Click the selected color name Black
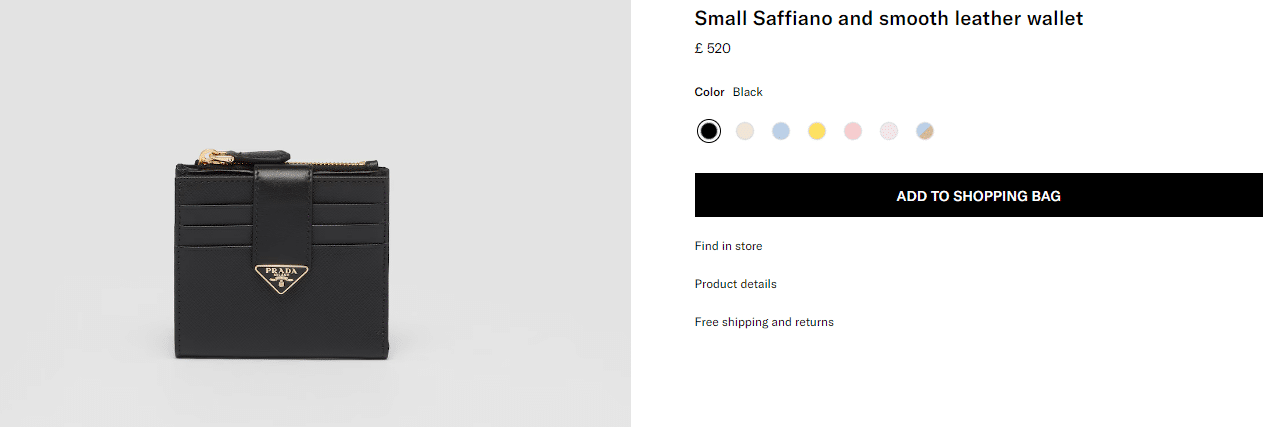Screen dimensions: 1269x427 [x=747, y=92]
